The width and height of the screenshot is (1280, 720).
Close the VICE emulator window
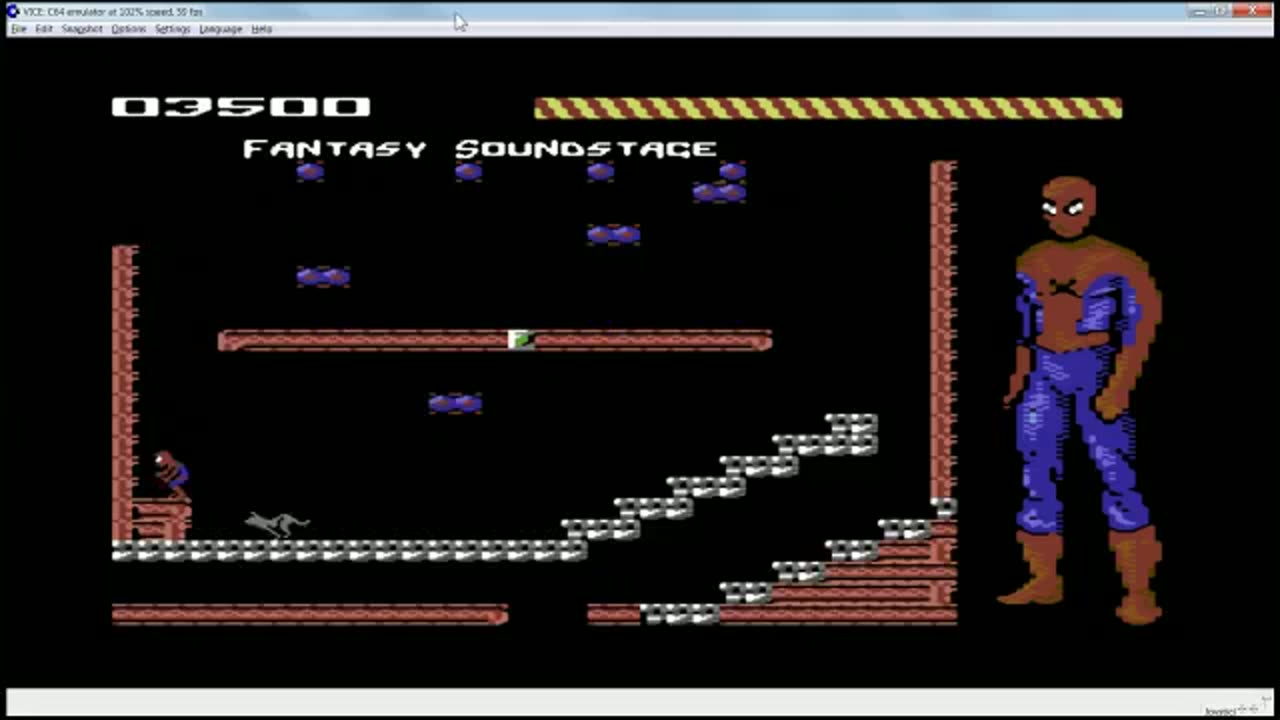(1254, 11)
